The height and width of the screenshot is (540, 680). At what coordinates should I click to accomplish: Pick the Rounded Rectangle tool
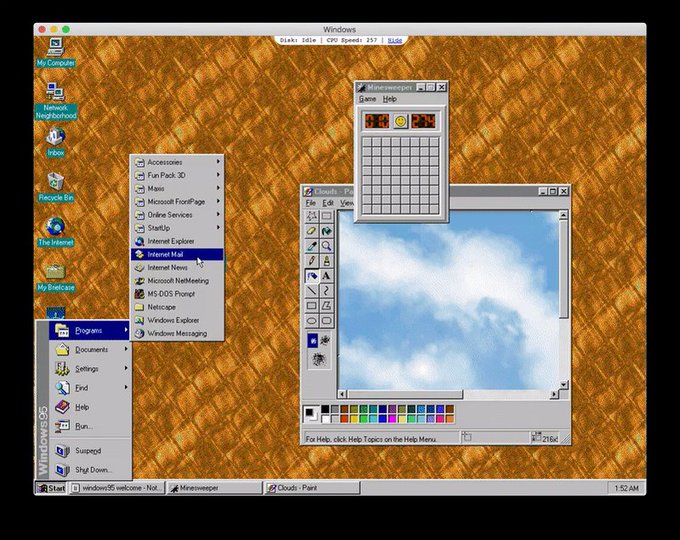click(x=327, y=321)
